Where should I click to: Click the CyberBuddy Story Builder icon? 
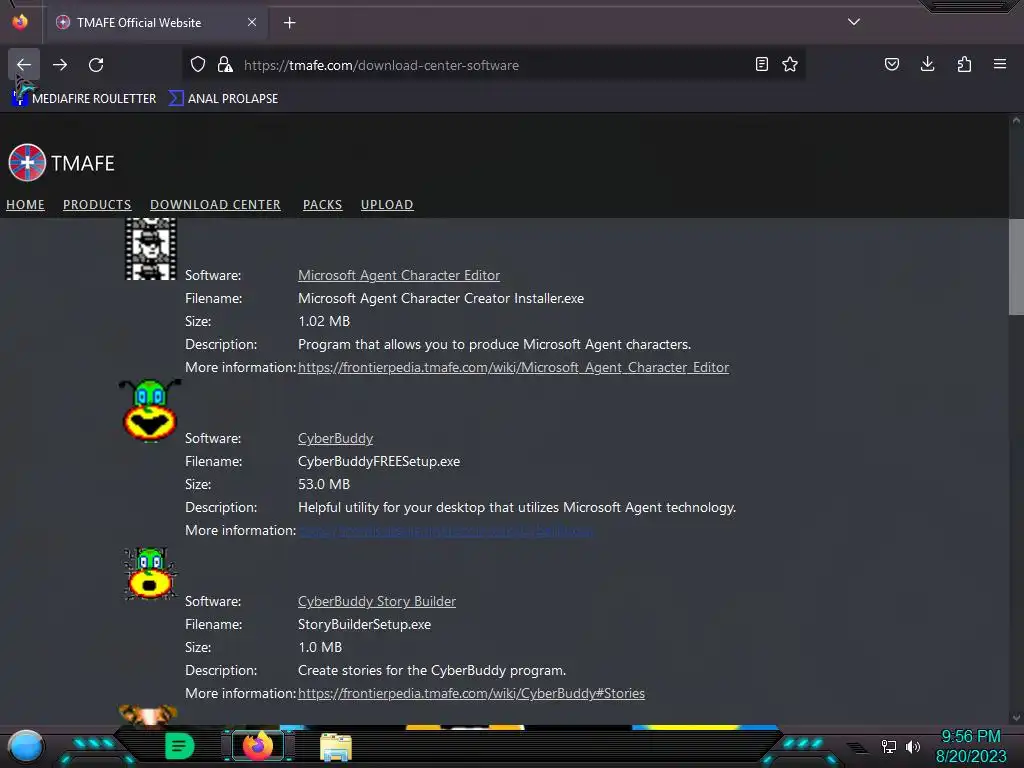[x=150, y=573]
